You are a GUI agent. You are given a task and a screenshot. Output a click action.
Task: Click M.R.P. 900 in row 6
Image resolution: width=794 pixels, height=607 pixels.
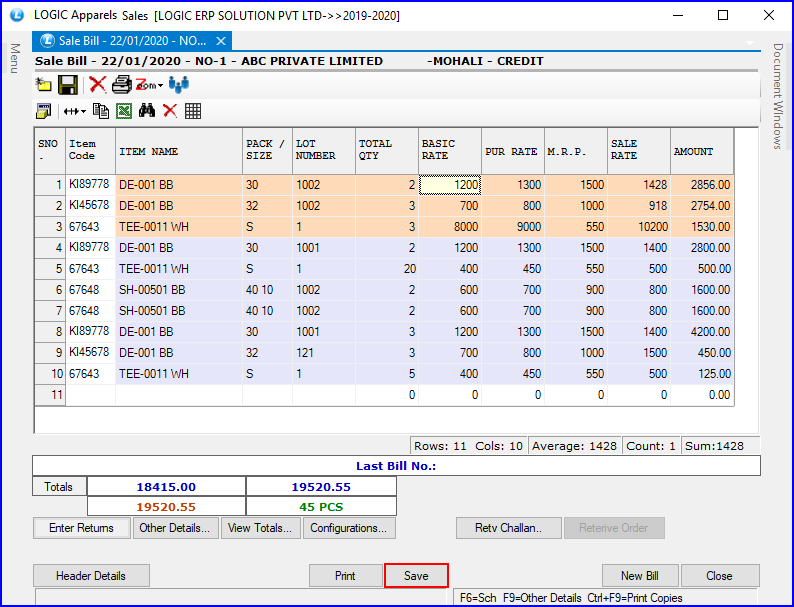click(x=576, y=290)
